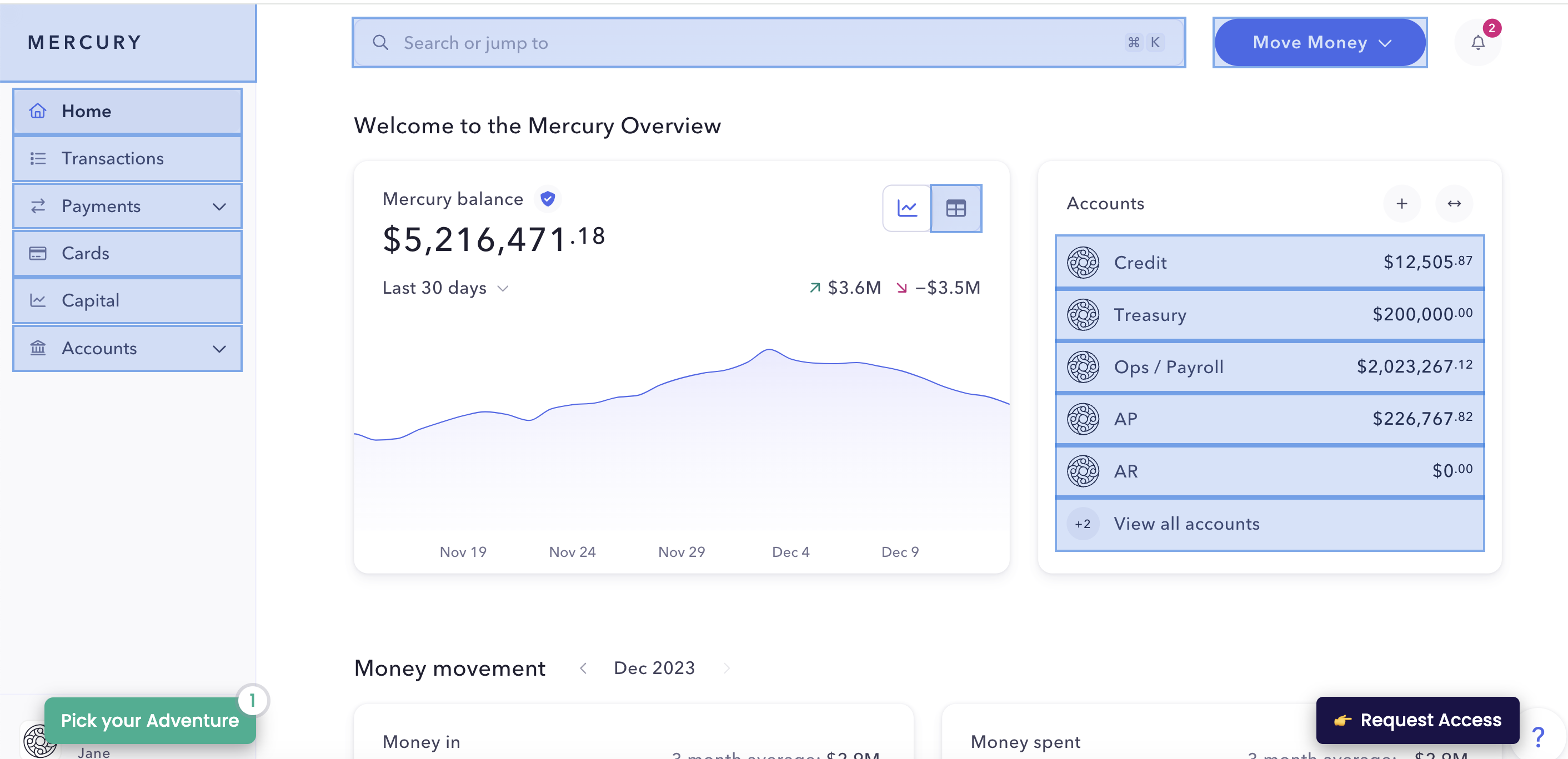Click the Dec 2023 month label

coord(654,668)
